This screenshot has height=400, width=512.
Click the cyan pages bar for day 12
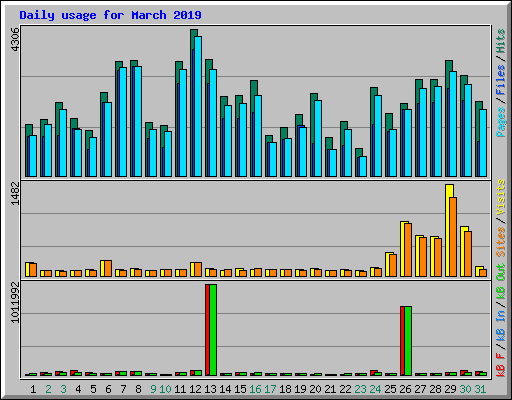pyautogui.click(x=198, y=106)
